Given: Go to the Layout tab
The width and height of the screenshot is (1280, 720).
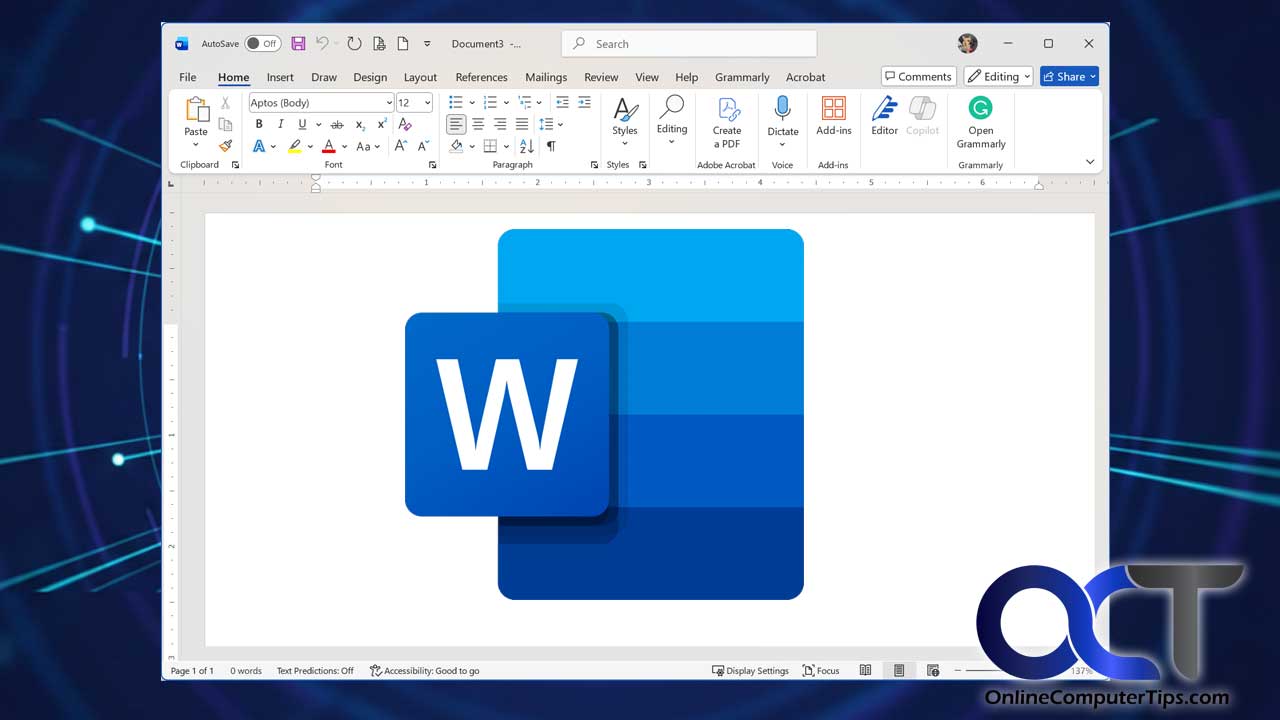Looking at the screenshot, I should coord(420,77).
